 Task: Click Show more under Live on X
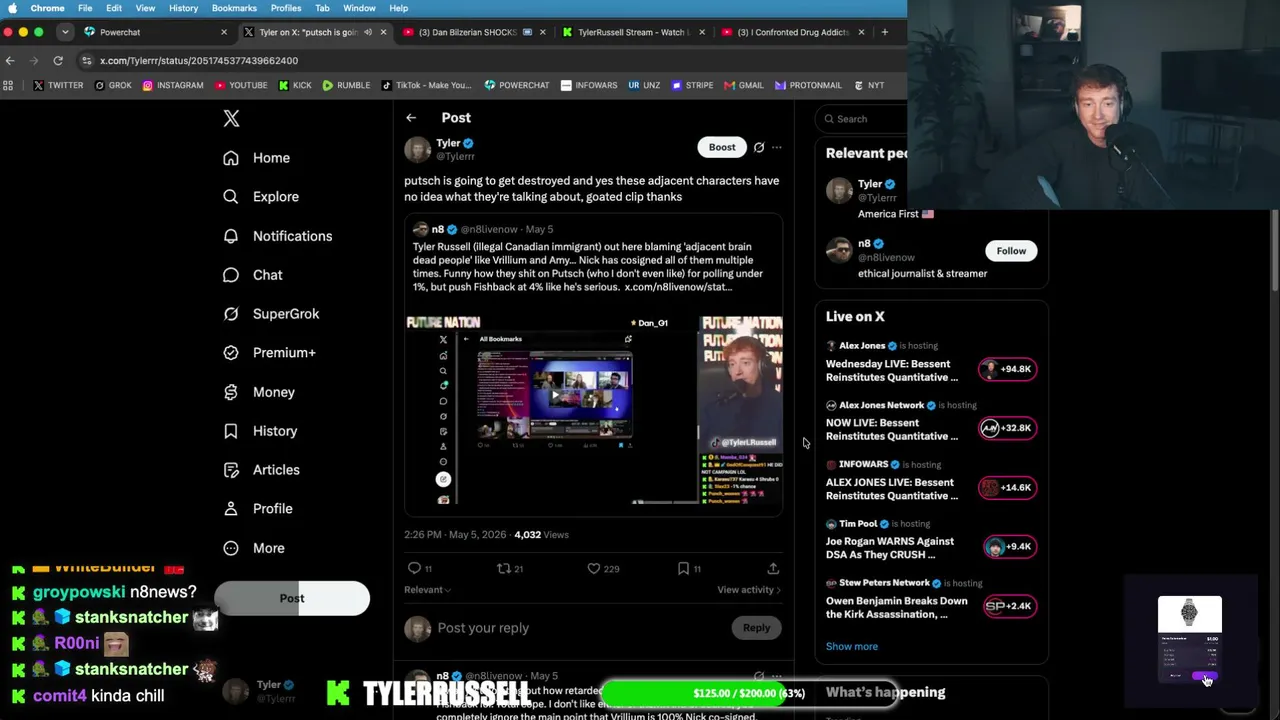(x=852, y=646)
